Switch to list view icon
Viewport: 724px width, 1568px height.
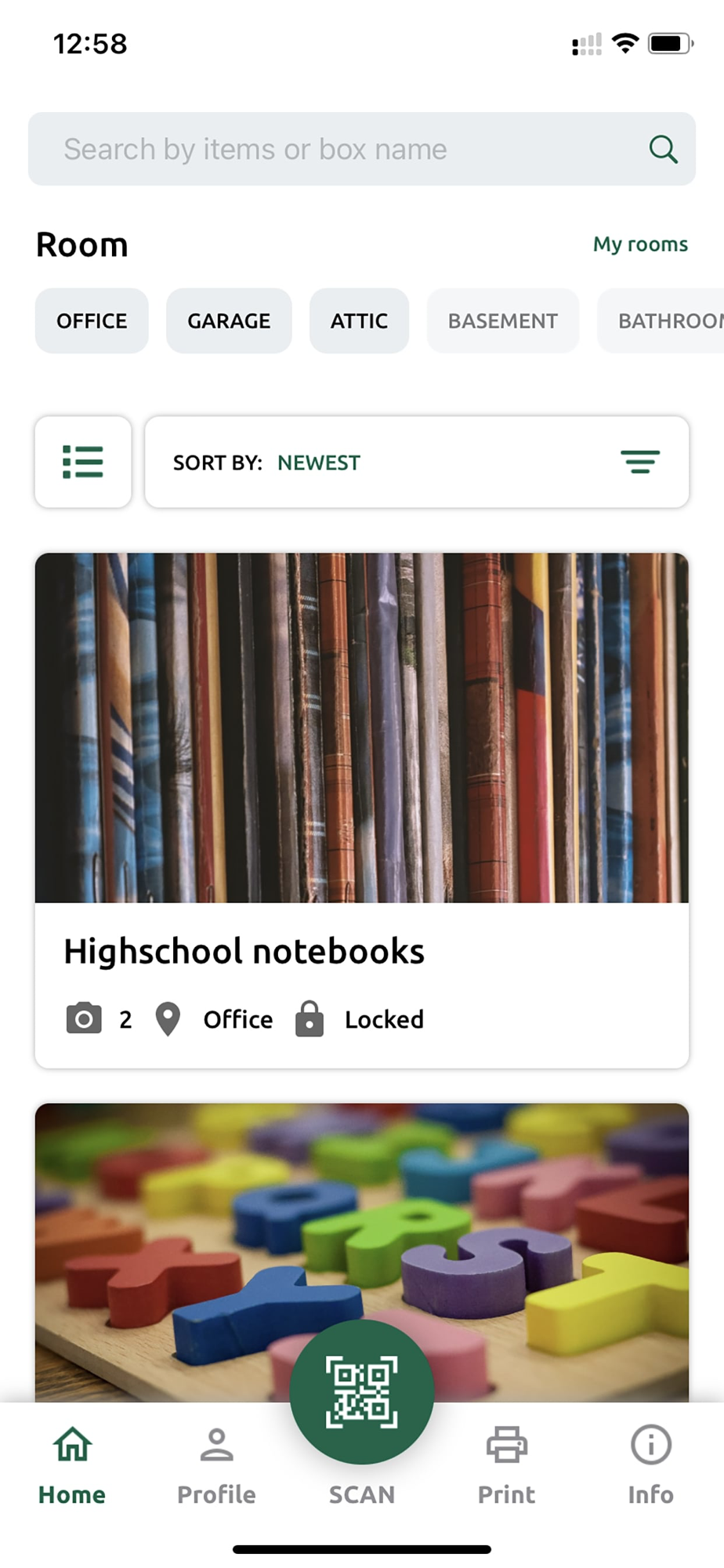tap(83, 462)
